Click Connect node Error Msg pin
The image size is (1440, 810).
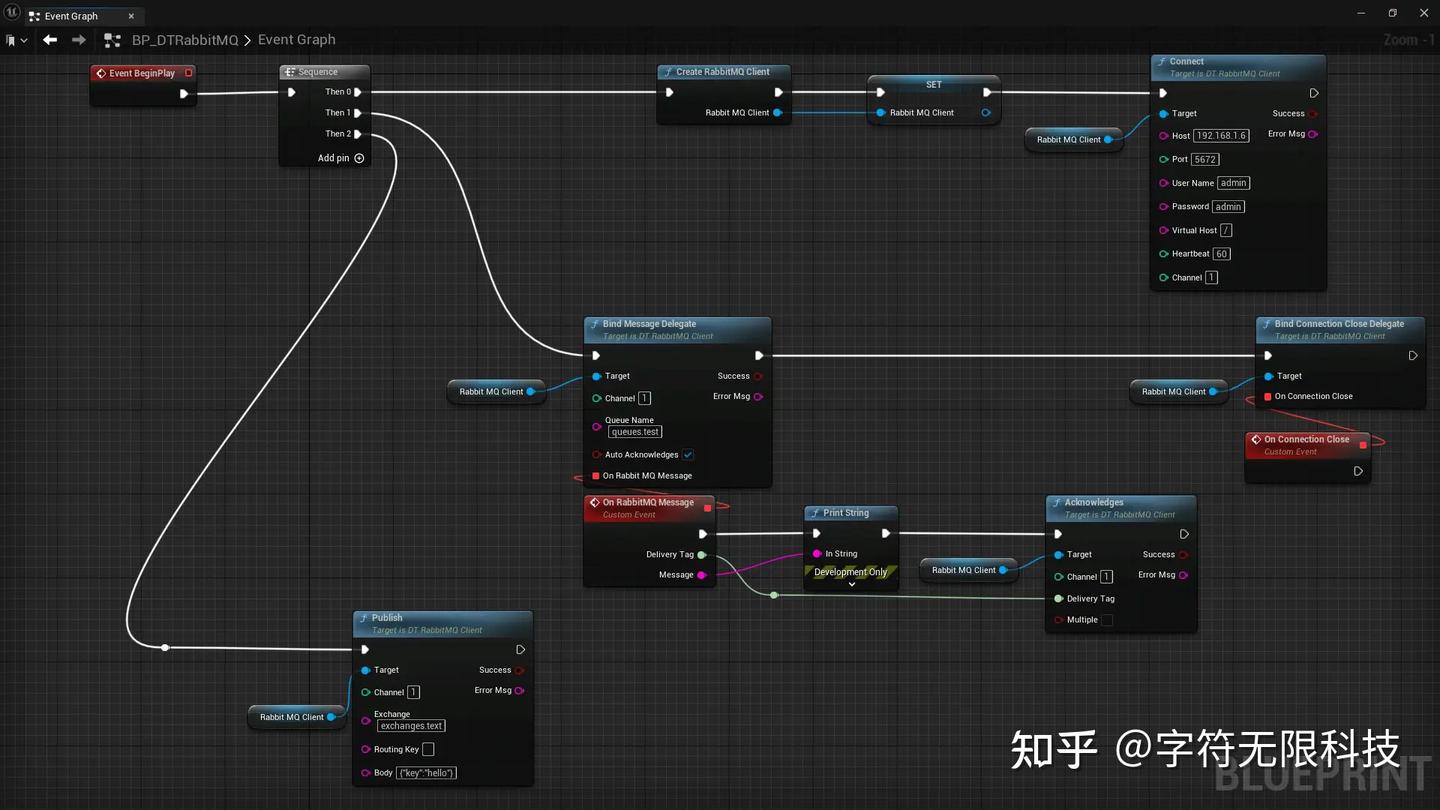click(x=1313, y=134)
